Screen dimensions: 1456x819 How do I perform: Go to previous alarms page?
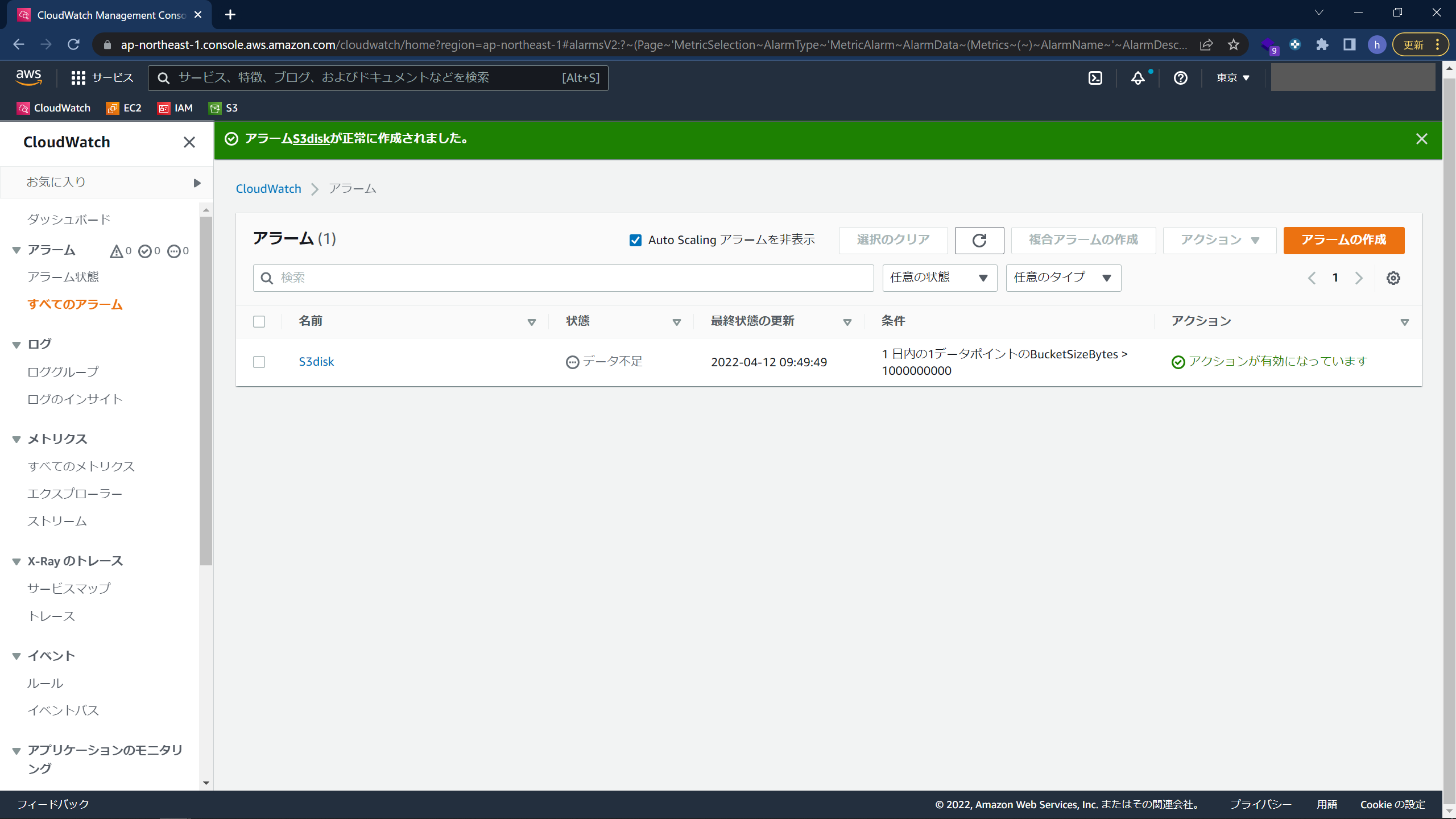pos(1312,278)
